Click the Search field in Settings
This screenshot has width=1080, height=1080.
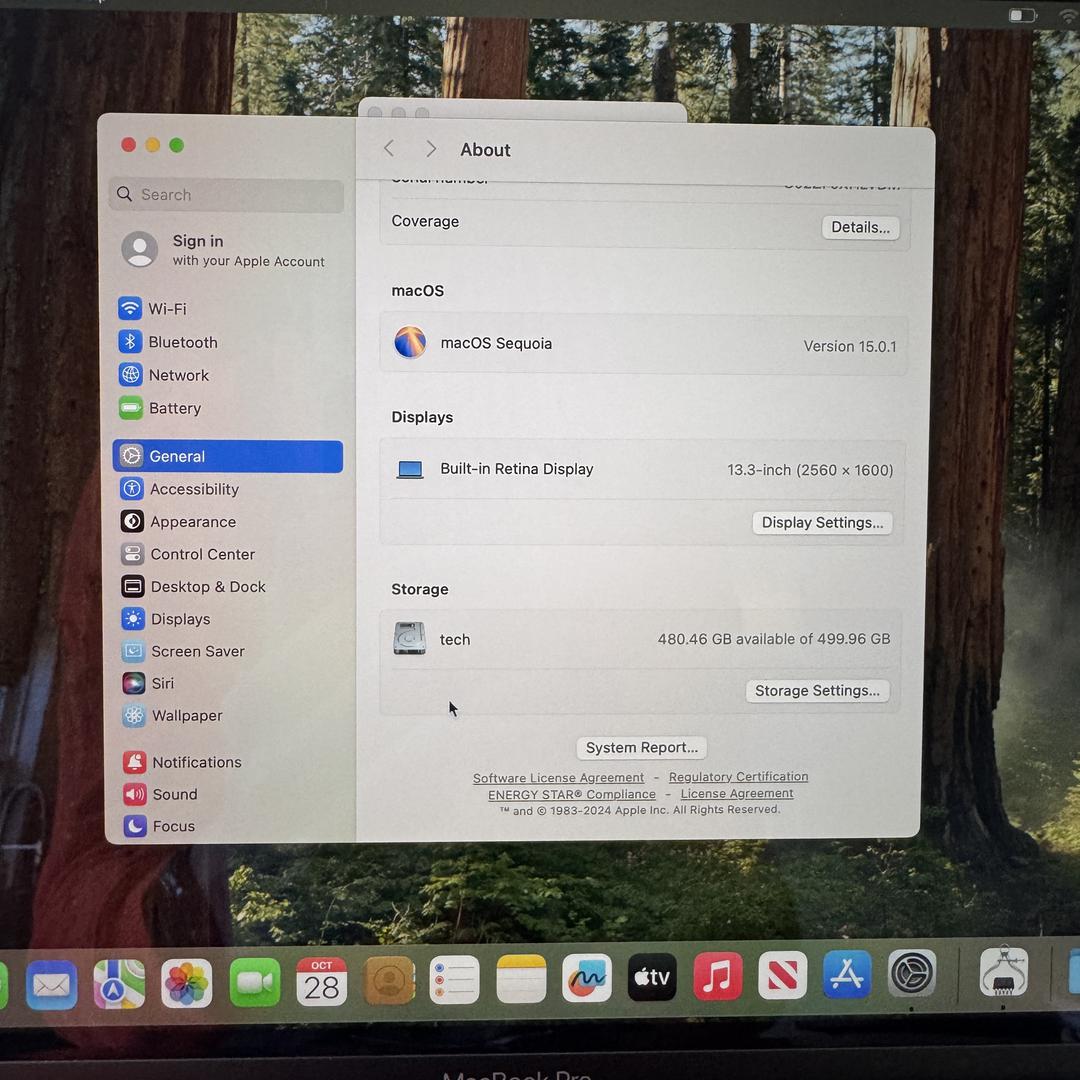227,195
